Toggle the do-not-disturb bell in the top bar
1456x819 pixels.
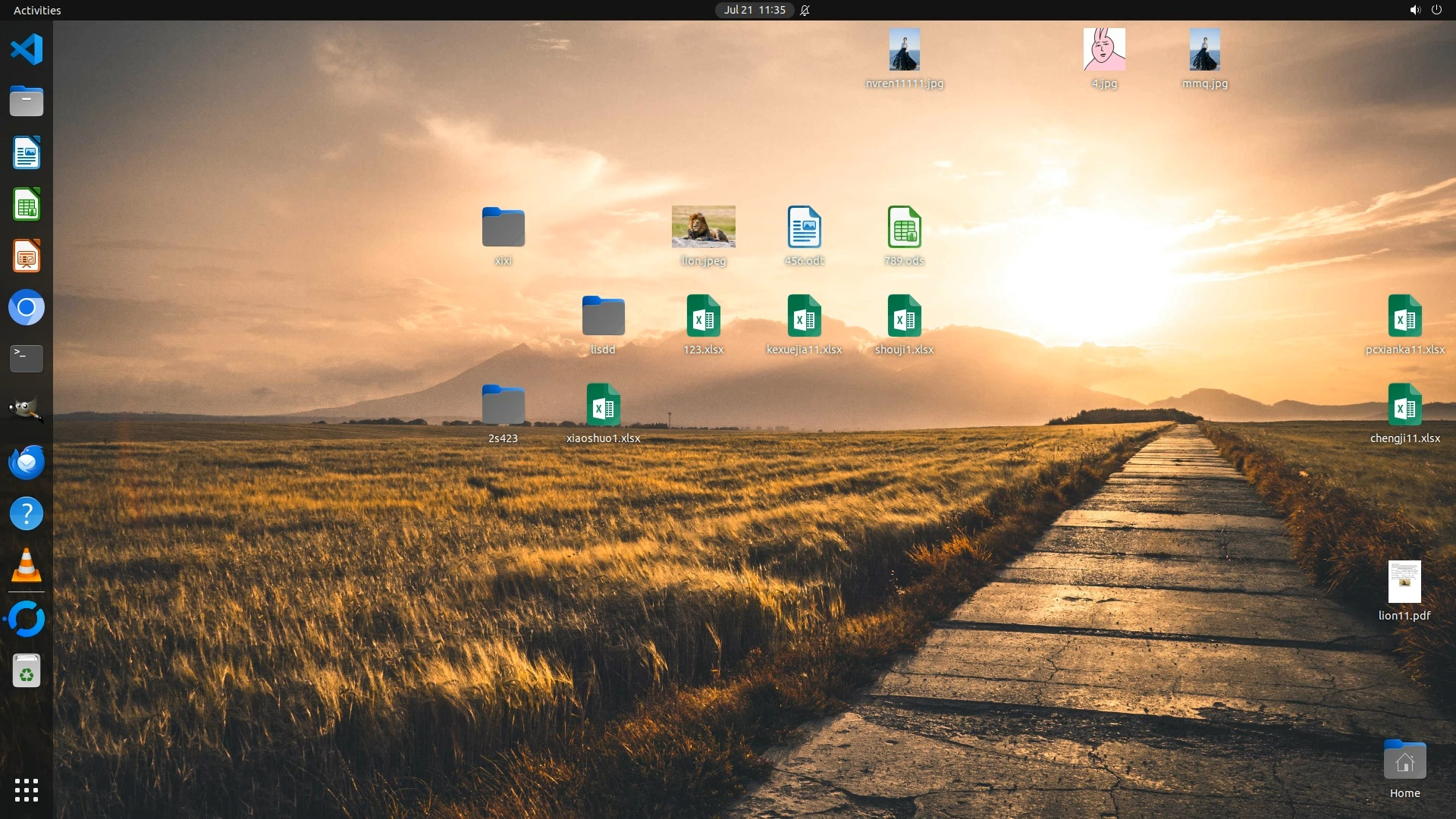tap(805, 11)
